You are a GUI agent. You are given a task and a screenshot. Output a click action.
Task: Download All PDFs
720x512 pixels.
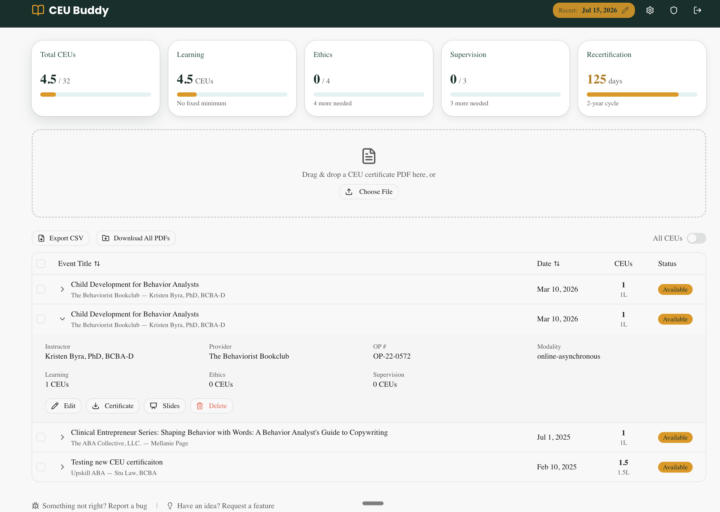pos(136,238)
